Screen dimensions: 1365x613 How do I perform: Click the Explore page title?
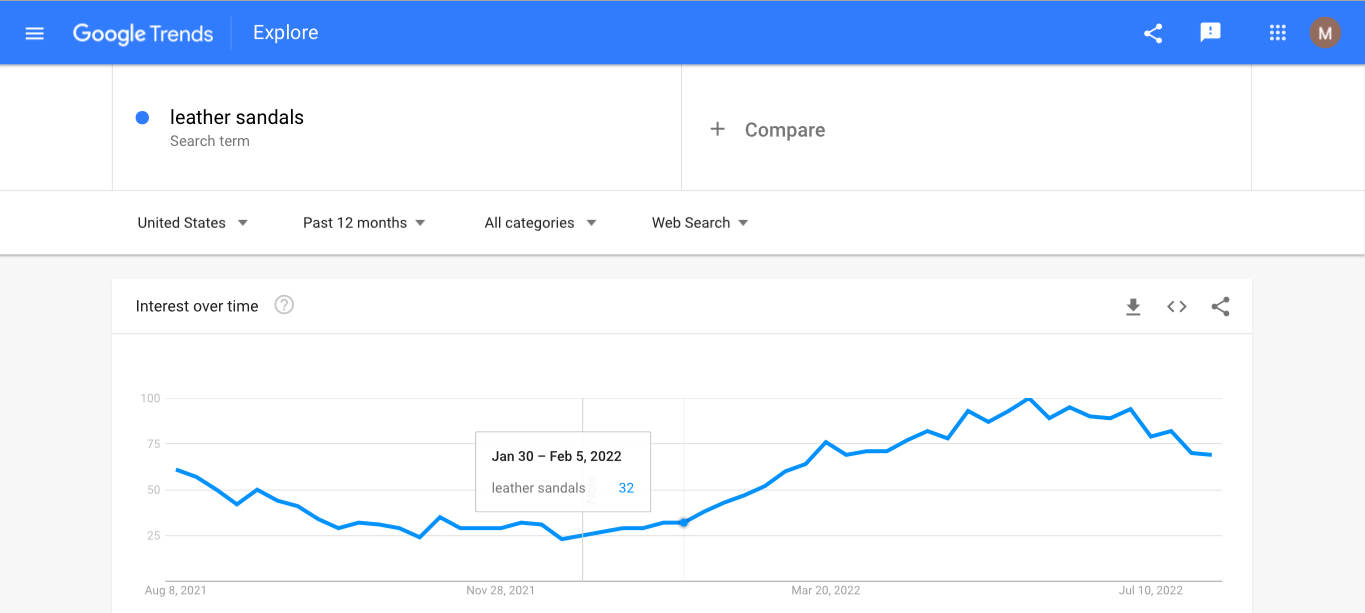[x=285, y=33]
